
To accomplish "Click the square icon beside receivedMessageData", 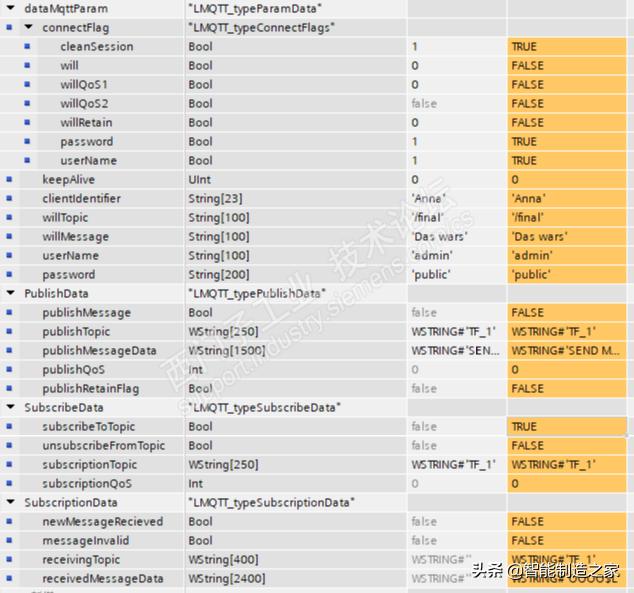I will coord(9,578).
